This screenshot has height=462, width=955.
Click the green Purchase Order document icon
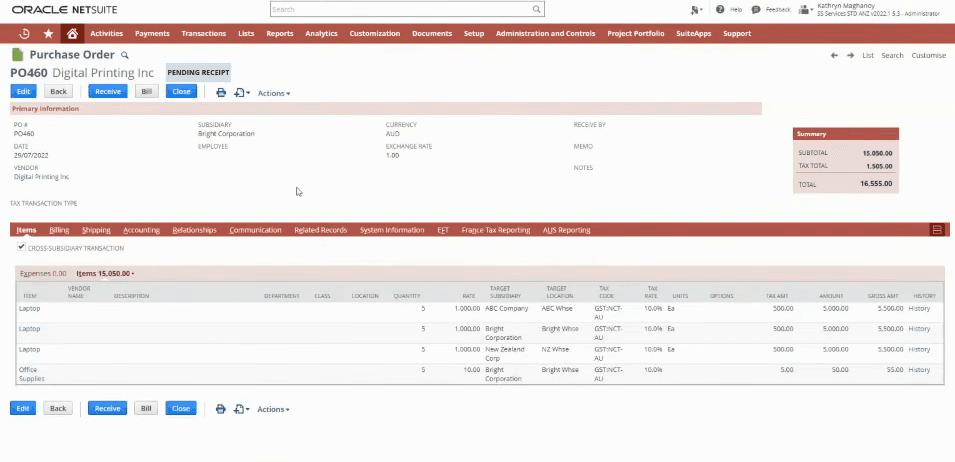(17, 55)
